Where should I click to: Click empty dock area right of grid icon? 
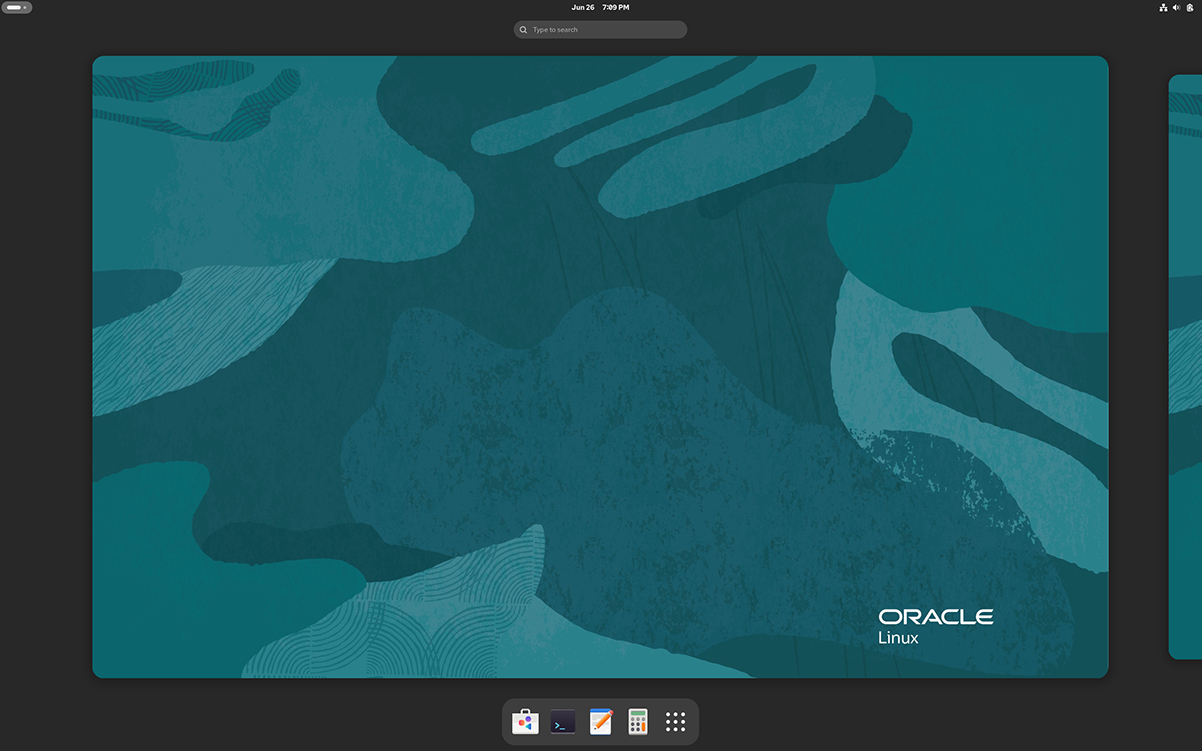click(x=693, y=721)
